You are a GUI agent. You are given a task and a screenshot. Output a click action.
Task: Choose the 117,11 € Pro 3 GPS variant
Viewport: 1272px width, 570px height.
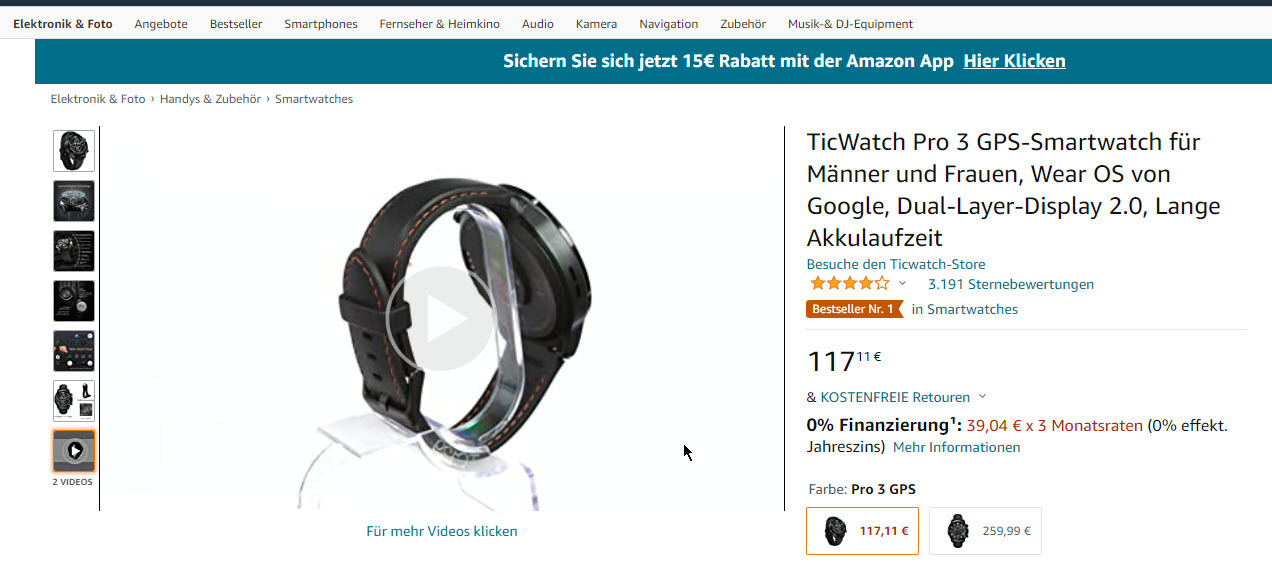tap(862, 531)
